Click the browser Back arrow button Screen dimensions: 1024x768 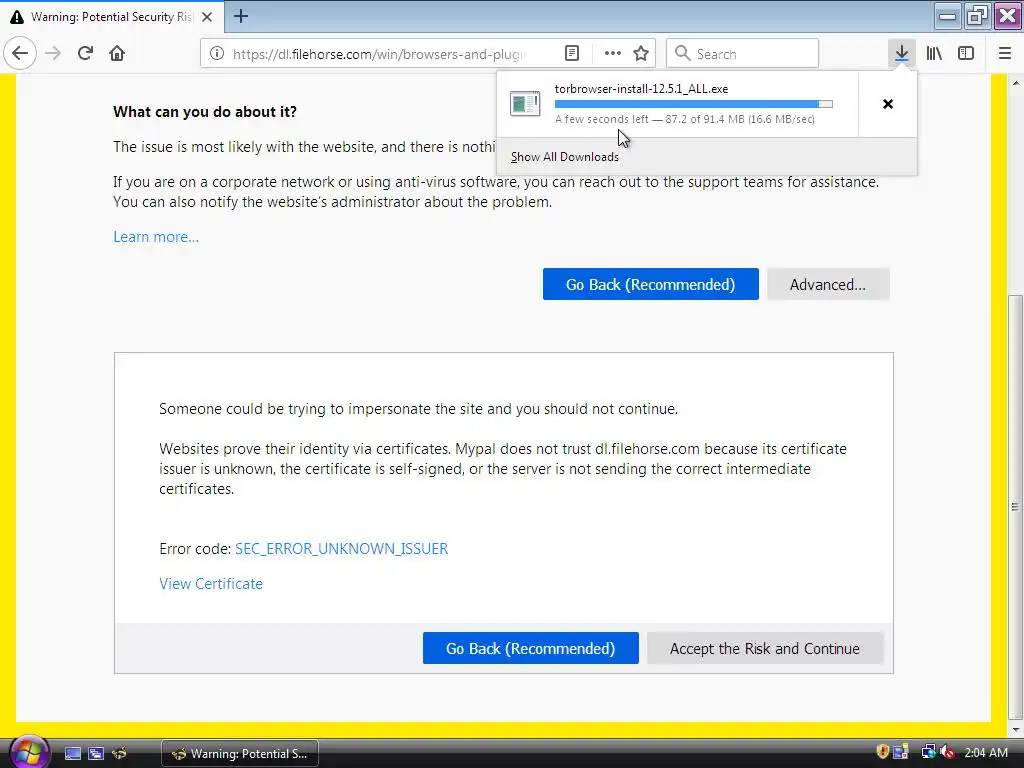[x=20, y=53]
